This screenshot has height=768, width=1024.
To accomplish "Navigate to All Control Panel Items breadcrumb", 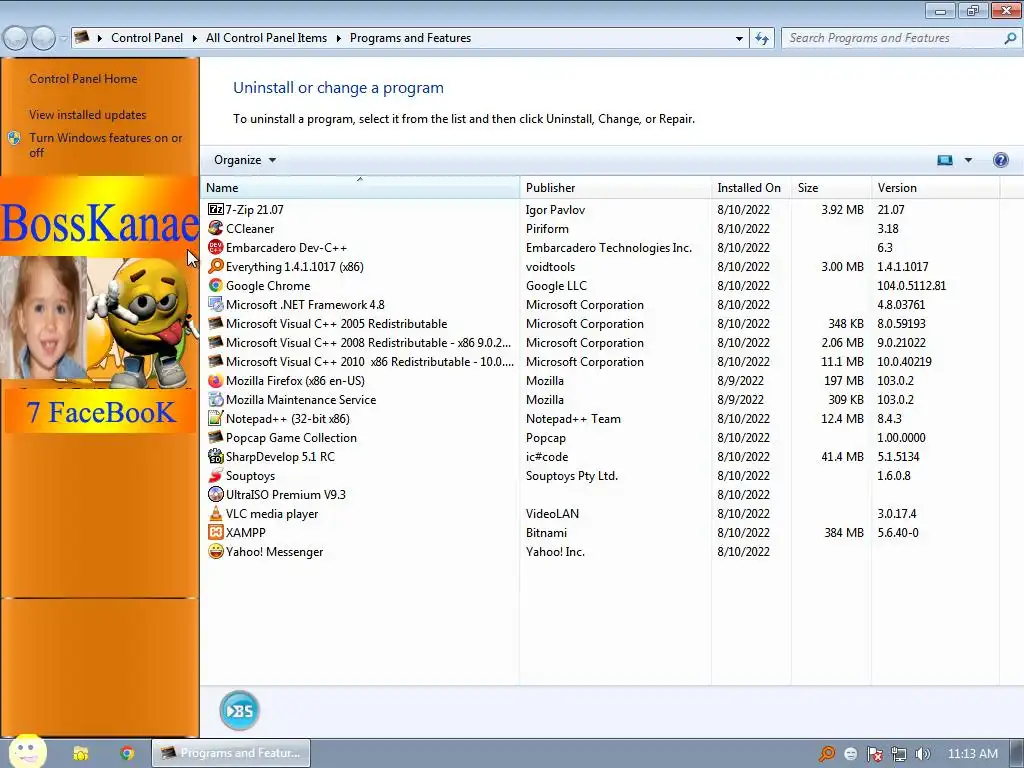I will pyautogui.click(x=266, y=39).
